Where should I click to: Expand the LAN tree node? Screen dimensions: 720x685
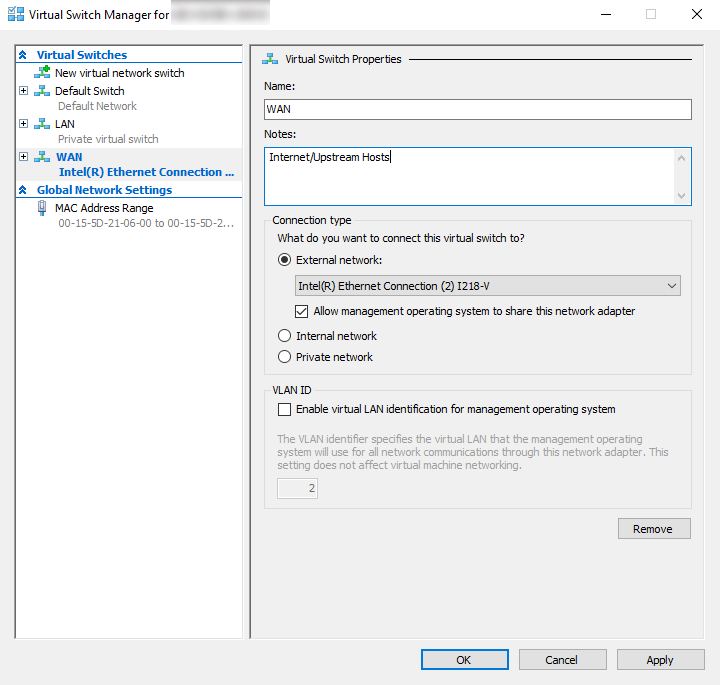click(x=24, y=124)
